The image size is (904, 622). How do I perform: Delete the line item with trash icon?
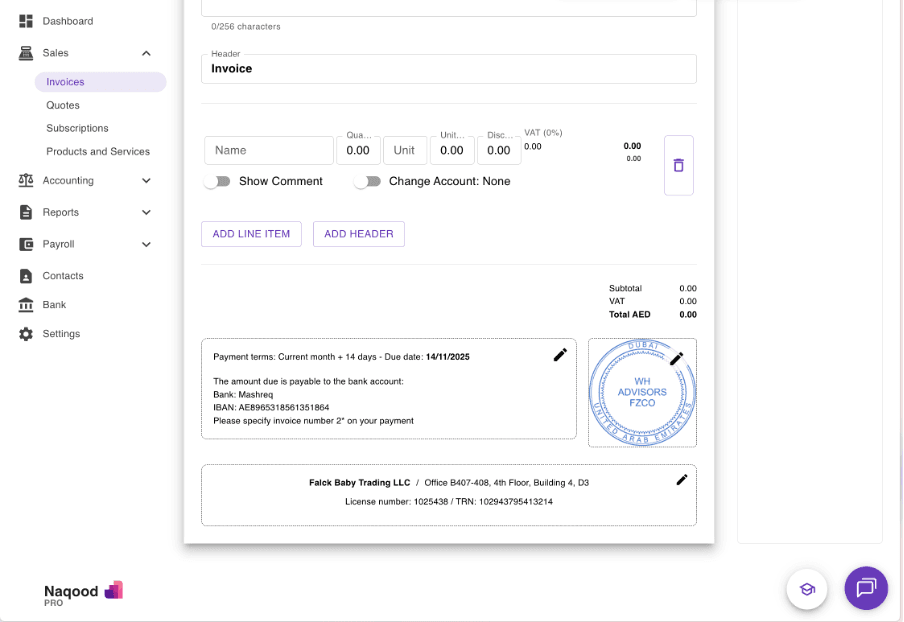pyautogui.click(x=679, y=165)
